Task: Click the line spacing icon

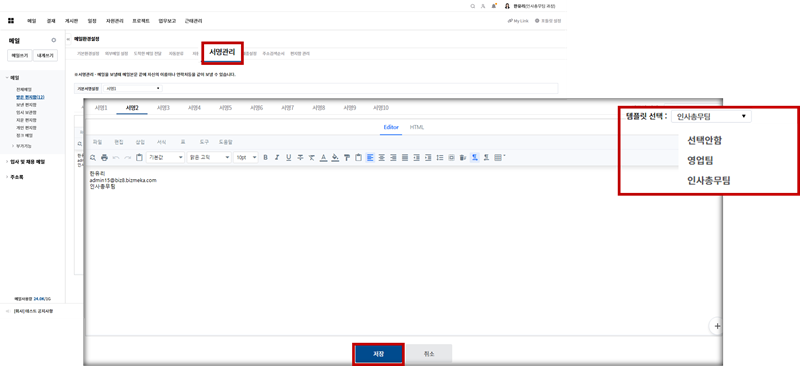Action: [x=439, y=158]
